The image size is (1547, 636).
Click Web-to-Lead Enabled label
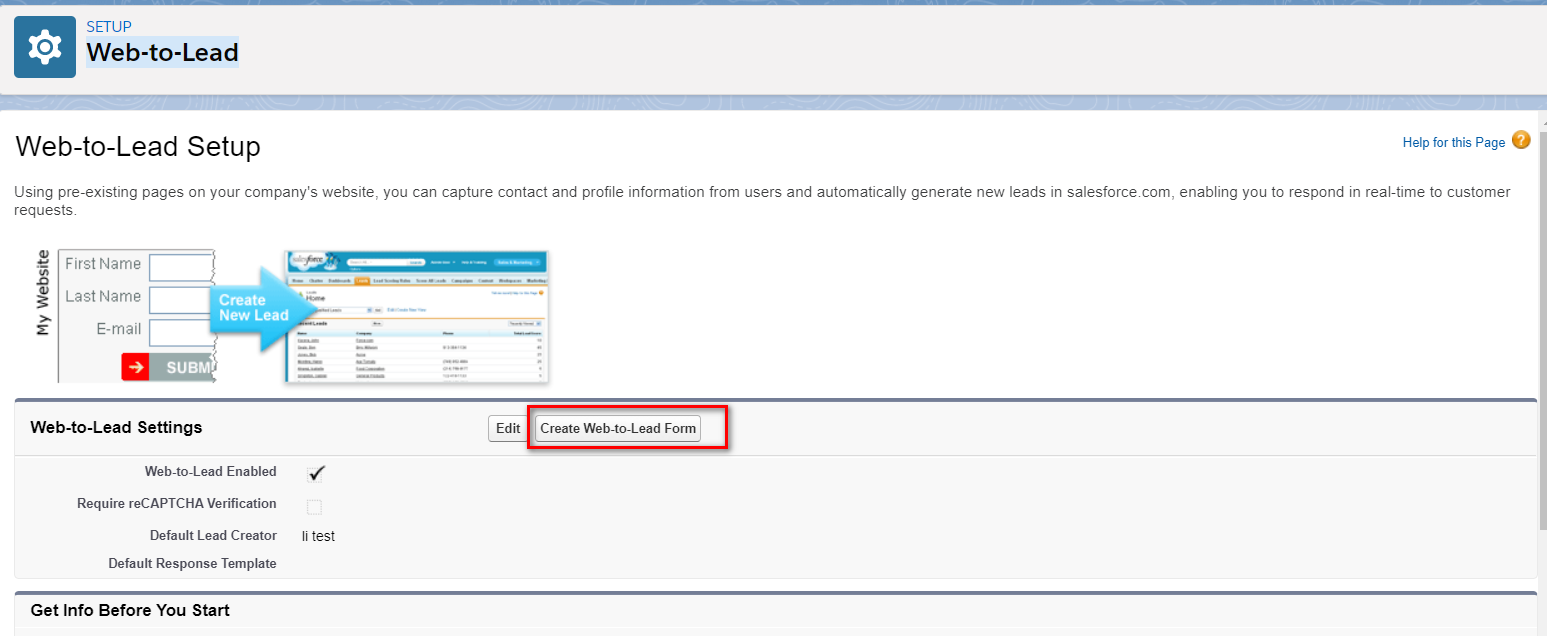coord(211,471)
